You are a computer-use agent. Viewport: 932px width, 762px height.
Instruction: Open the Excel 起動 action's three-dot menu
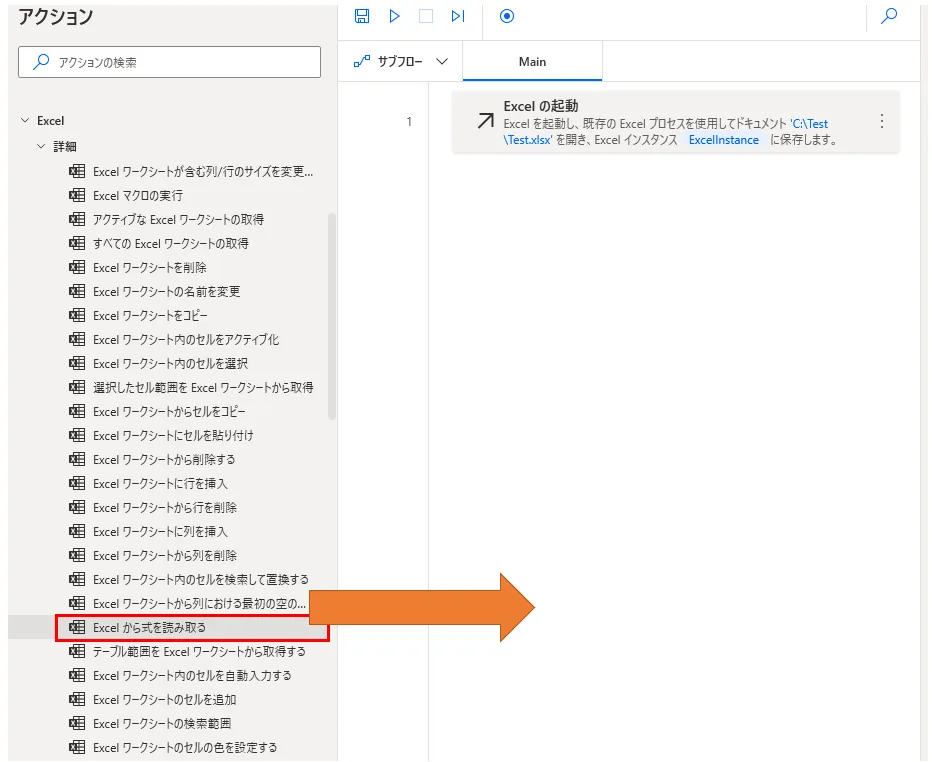pyautogui.click(x=881, y=121)
